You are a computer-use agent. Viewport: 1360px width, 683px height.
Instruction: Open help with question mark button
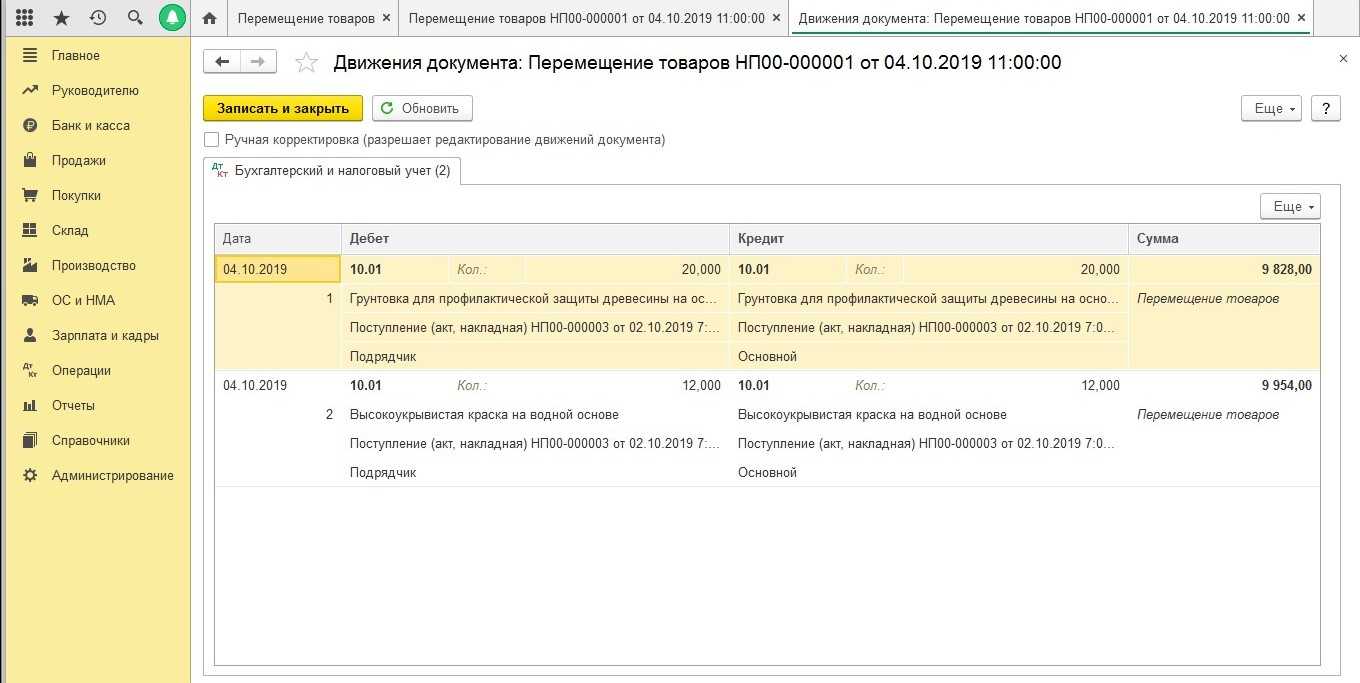coord(1325,108)
